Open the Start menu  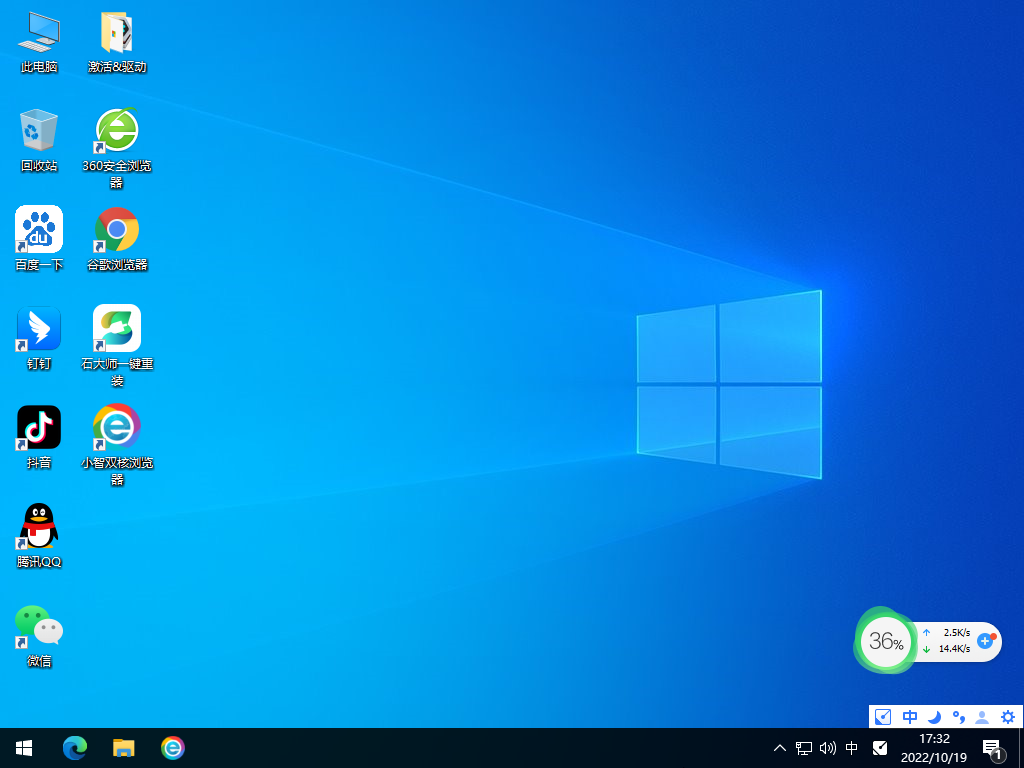[23, 748]
